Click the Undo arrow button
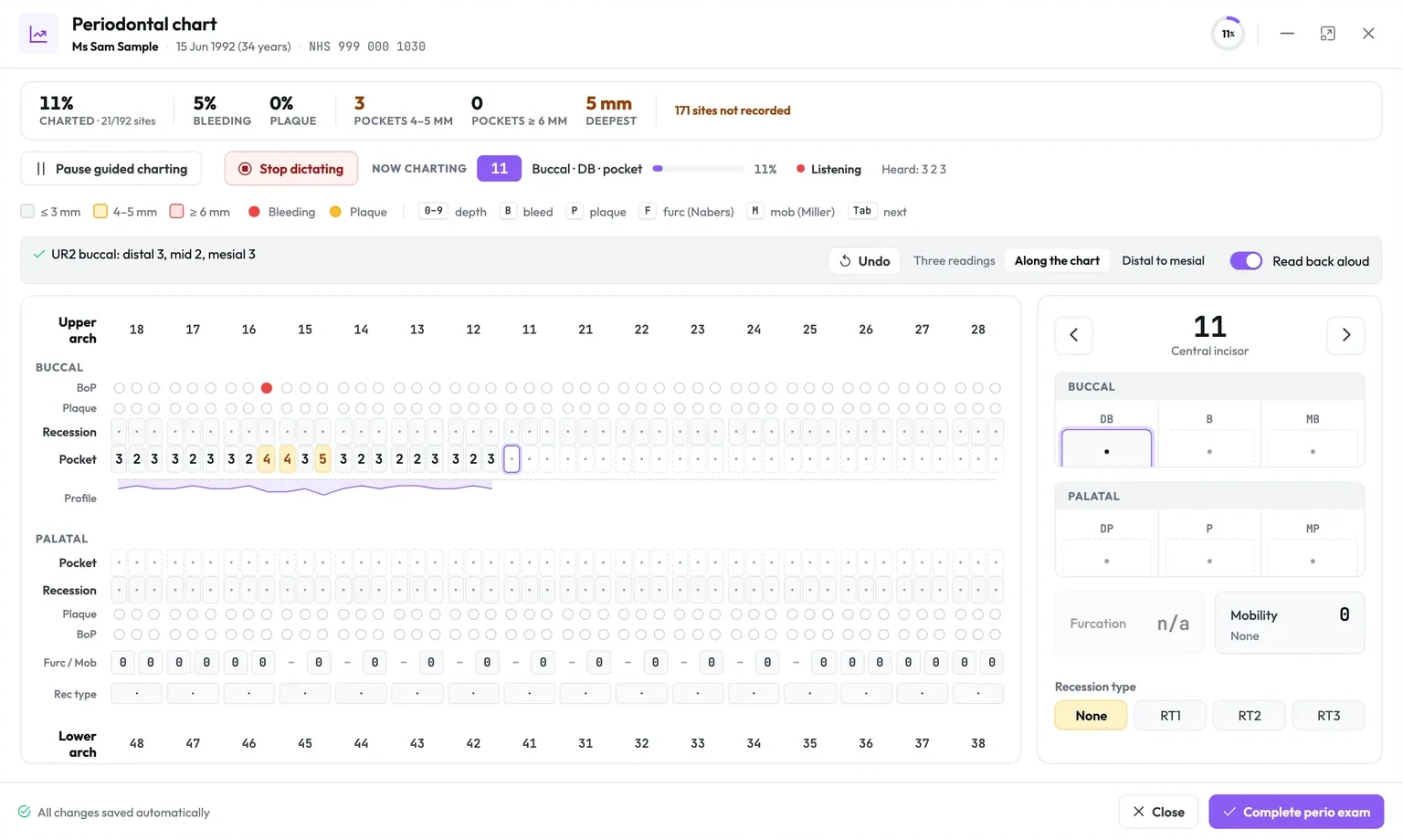The height and width of the screenshot is (840, 1403). pyautogui.click(x=864, y=261)
